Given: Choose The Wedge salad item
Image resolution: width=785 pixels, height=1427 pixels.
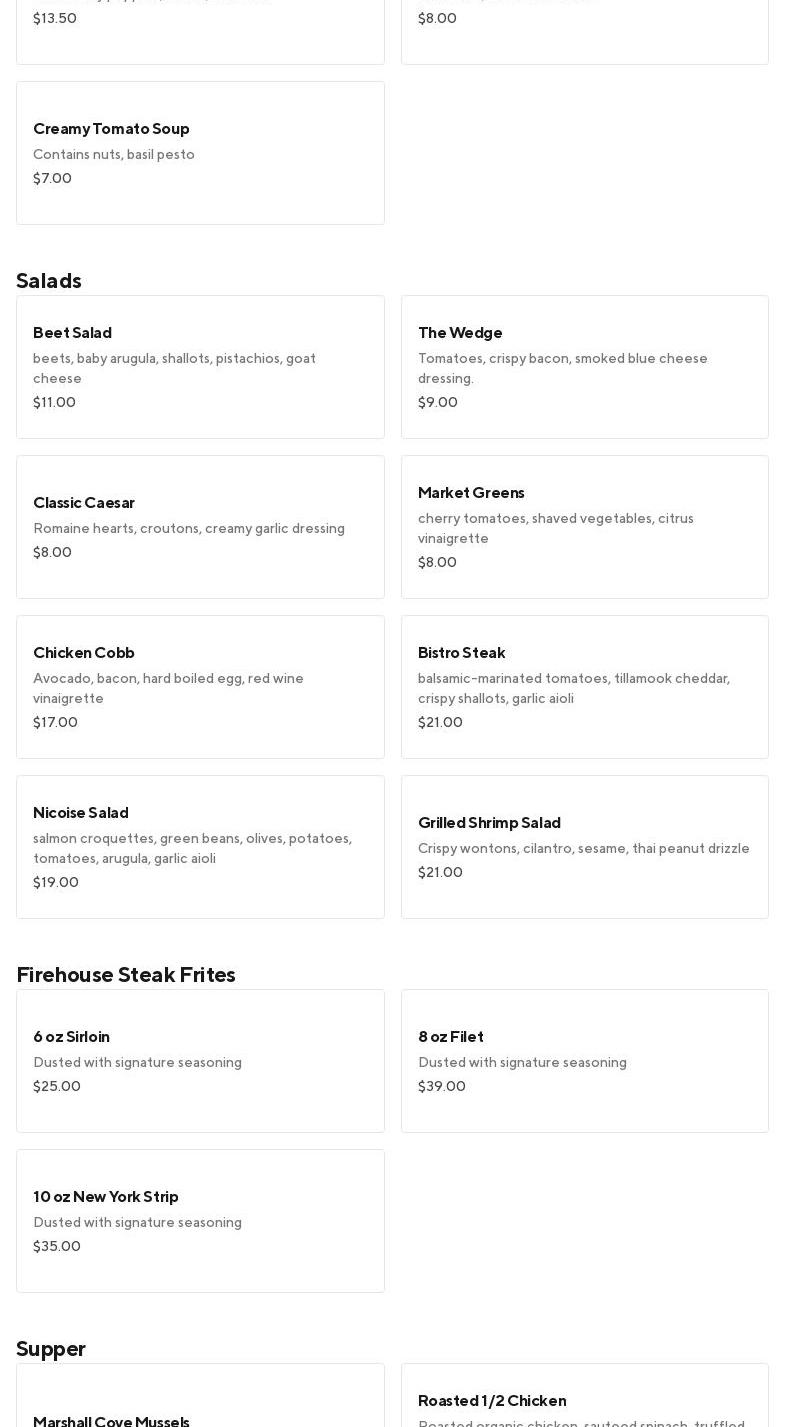Looking at the screenshot, I should (584, 367).
